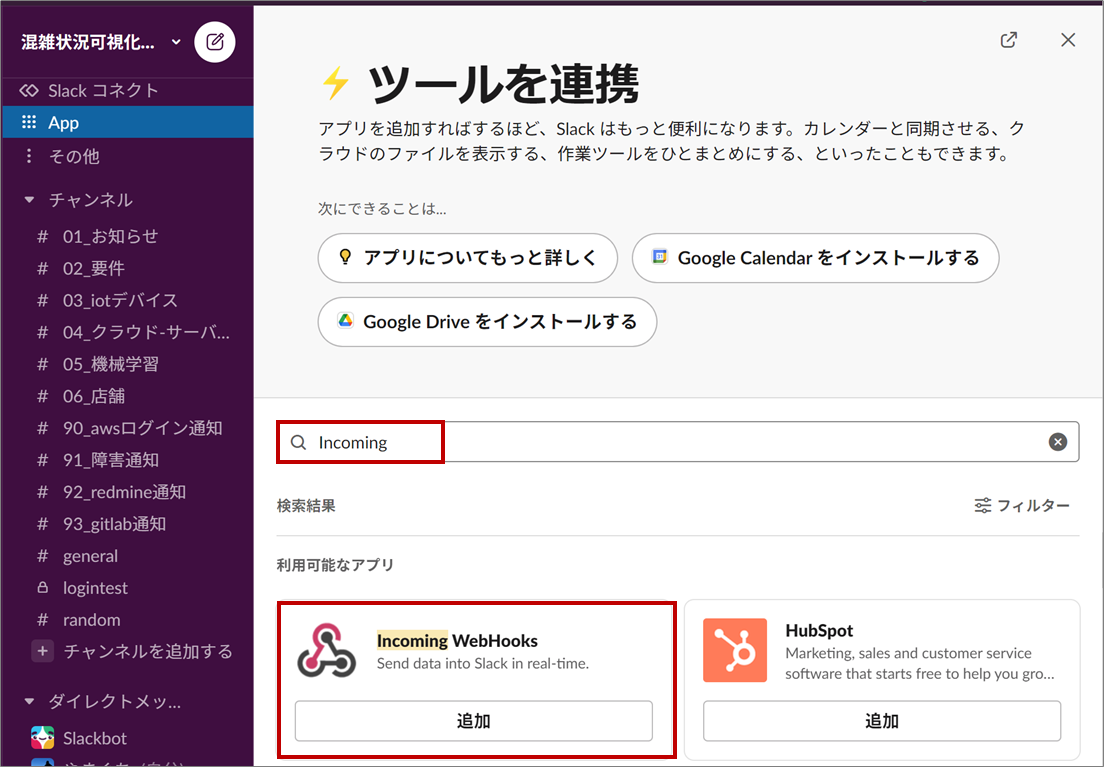
Task: Click the lock icon beside logintest
Action: (42, 587)
